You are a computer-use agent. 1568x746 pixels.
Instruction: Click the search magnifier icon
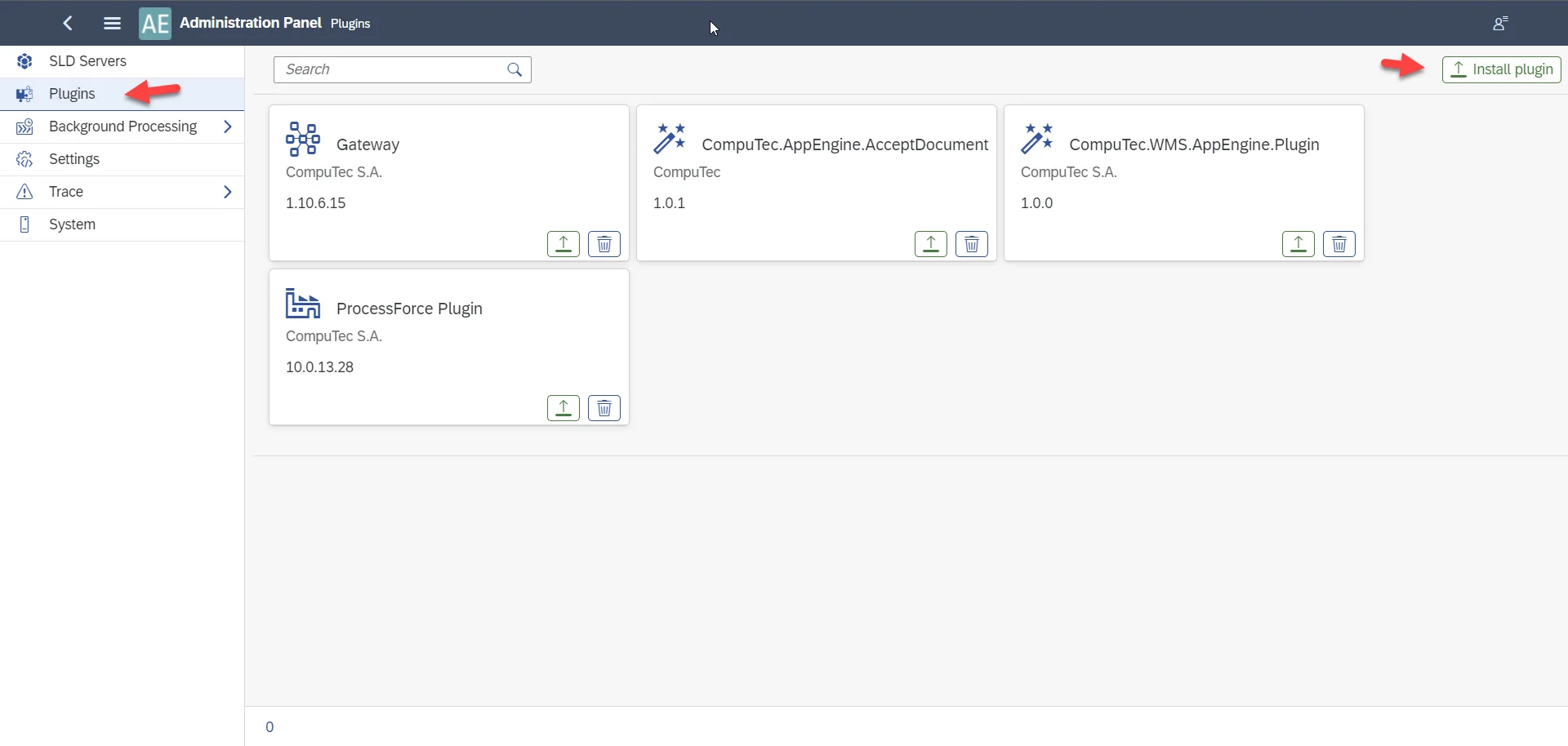[x=514, y=69]
